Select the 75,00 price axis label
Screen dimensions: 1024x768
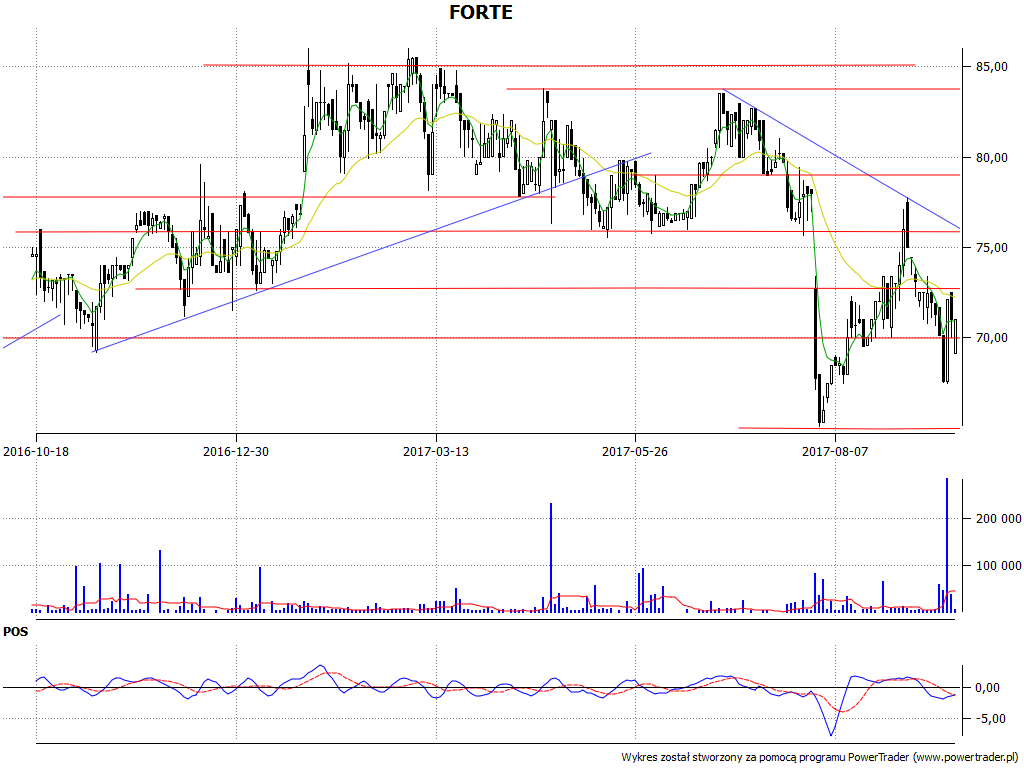993,248
